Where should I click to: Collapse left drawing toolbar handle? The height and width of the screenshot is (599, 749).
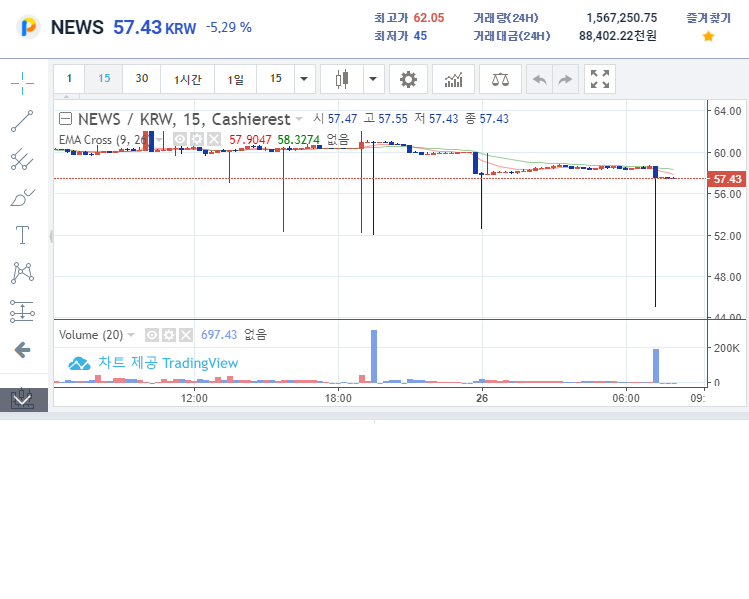(x=51, y=236)
